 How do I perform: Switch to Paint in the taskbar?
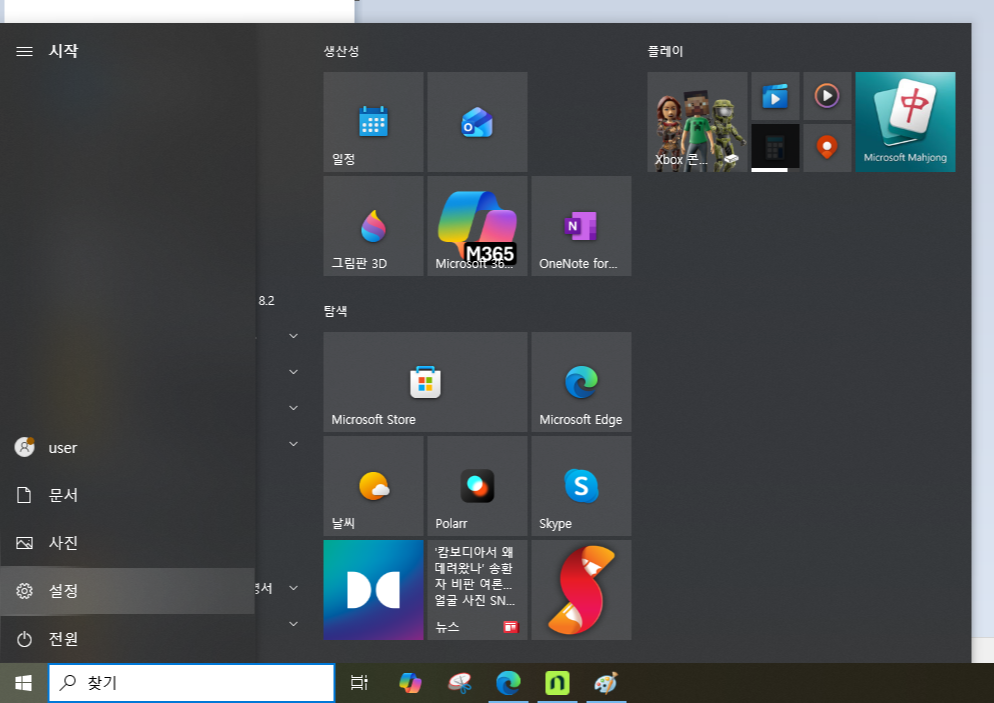click(606, 683)
